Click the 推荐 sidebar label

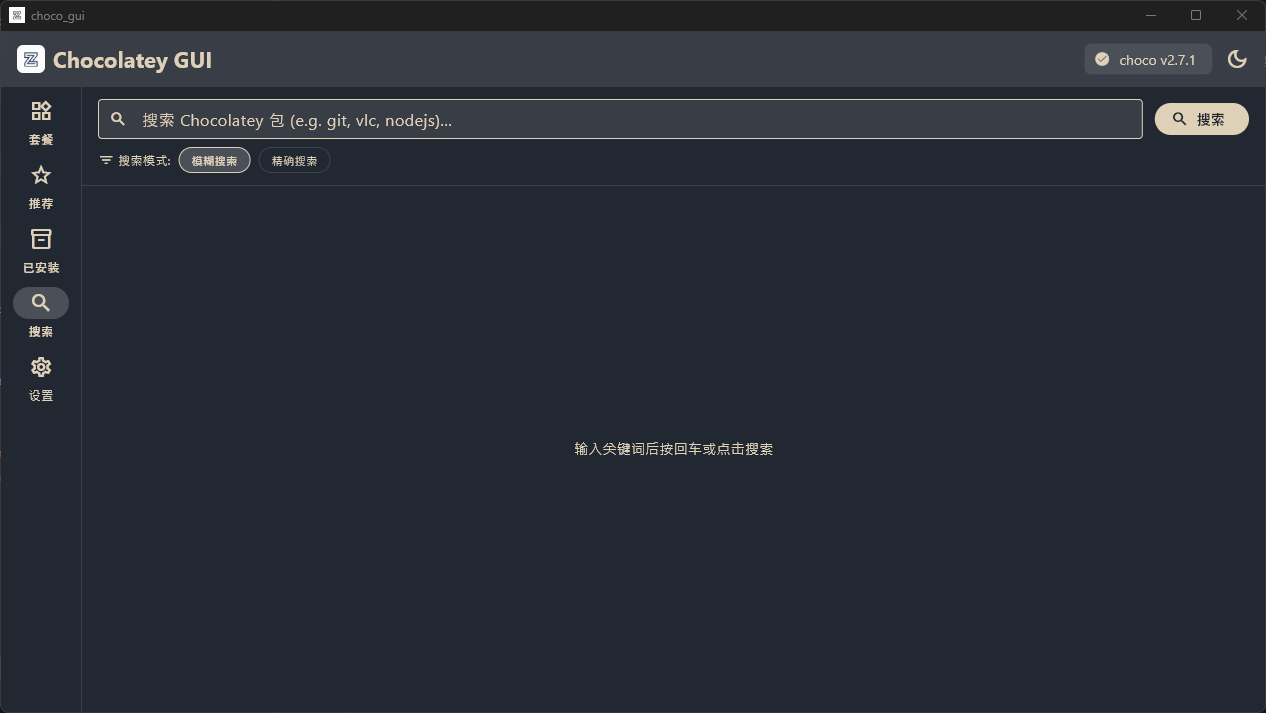point(41,204)
